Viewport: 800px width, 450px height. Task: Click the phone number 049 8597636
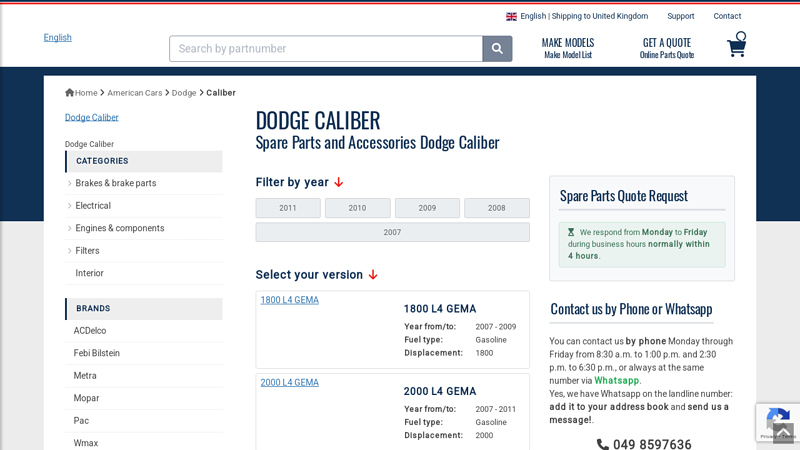(x=652, y=444)
